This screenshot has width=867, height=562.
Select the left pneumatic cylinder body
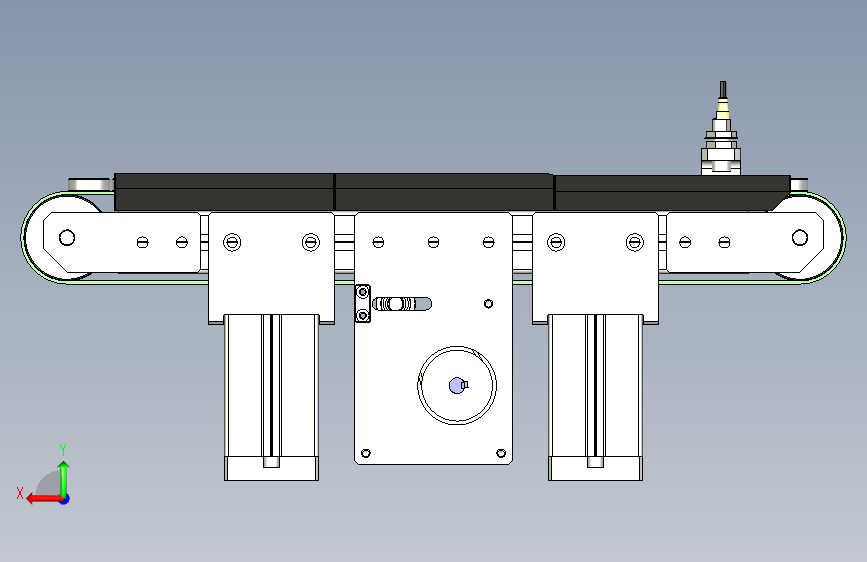(x=271, y=397)
